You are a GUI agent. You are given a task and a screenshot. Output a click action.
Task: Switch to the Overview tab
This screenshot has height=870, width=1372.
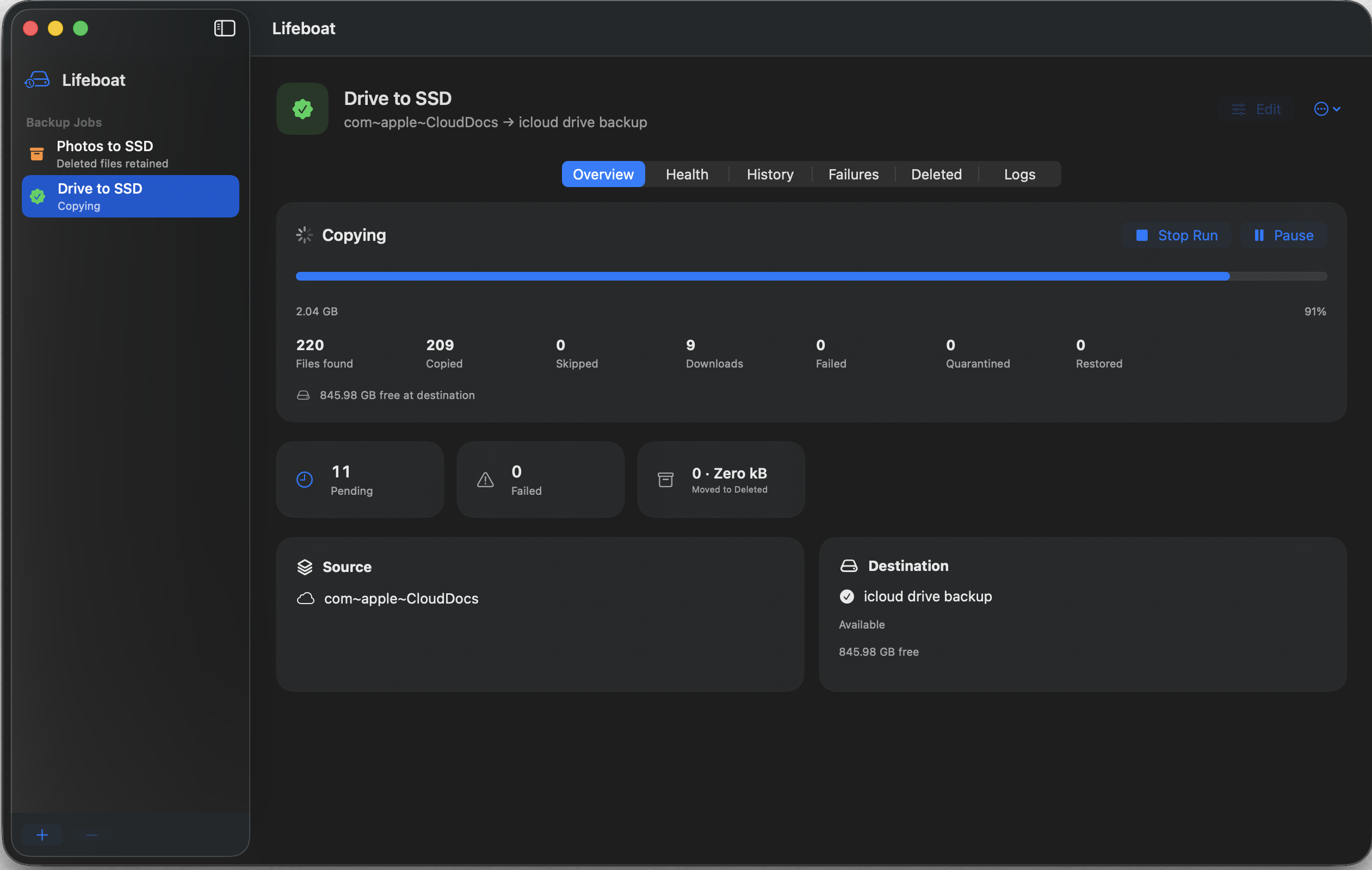tap(603, 174)
